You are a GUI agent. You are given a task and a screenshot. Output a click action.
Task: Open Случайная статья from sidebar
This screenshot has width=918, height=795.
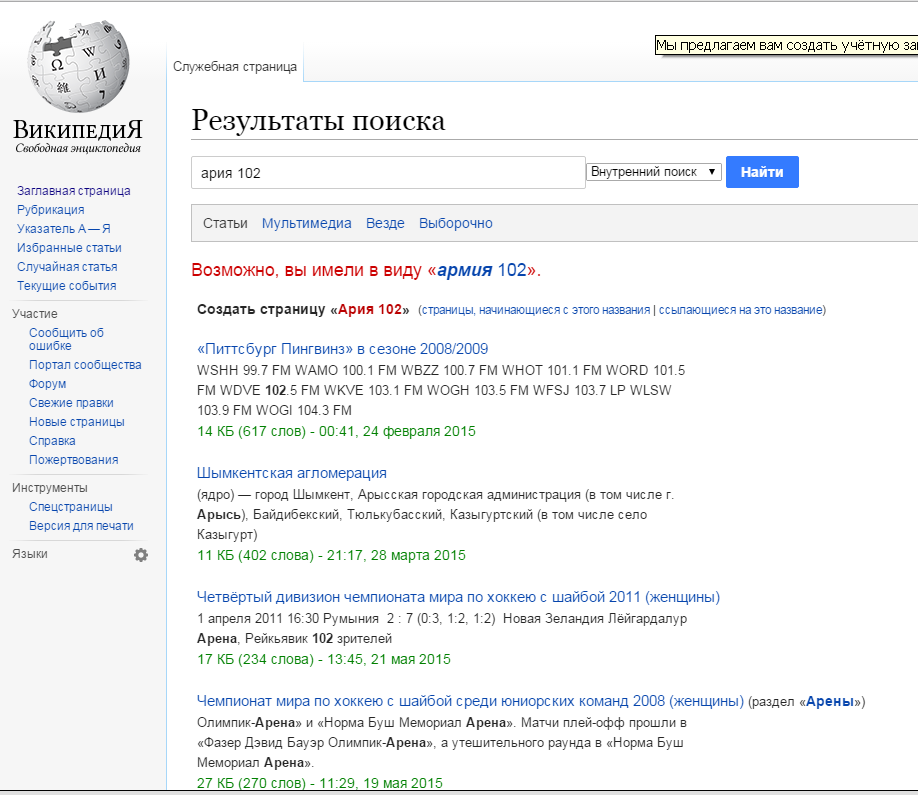[67, 267]
